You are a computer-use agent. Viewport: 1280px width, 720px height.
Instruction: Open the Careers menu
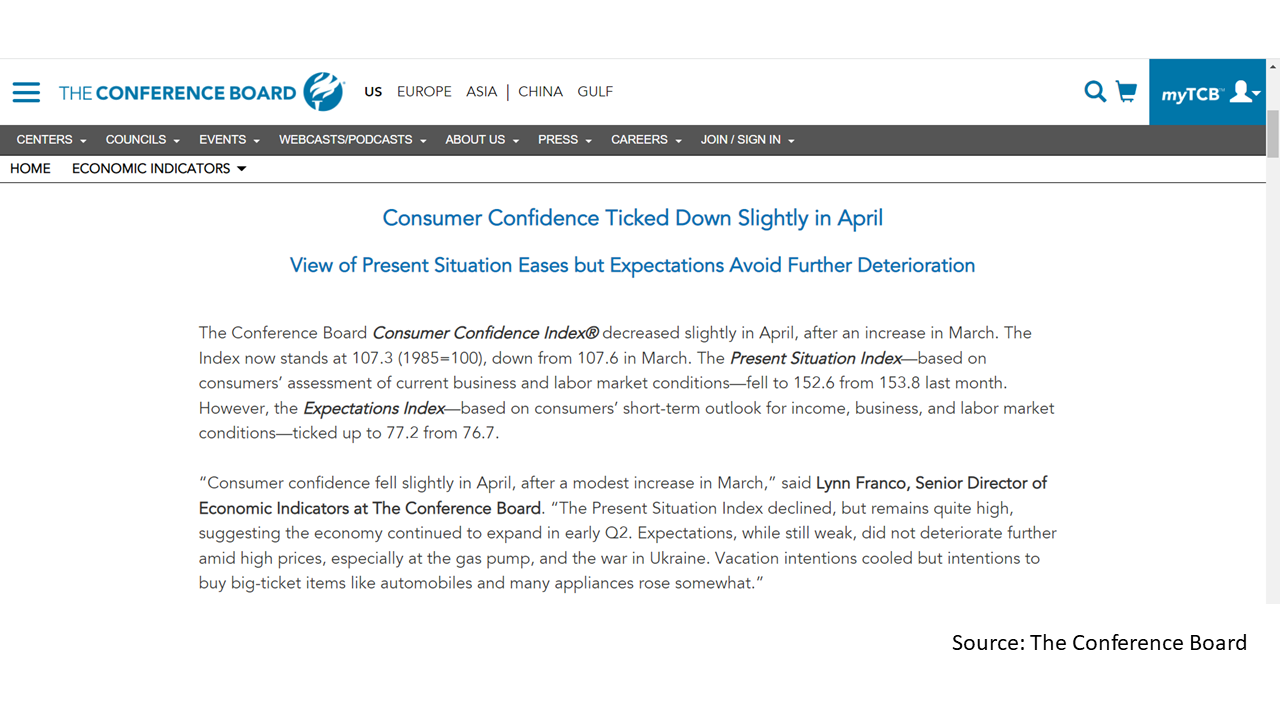pos(646,140)
